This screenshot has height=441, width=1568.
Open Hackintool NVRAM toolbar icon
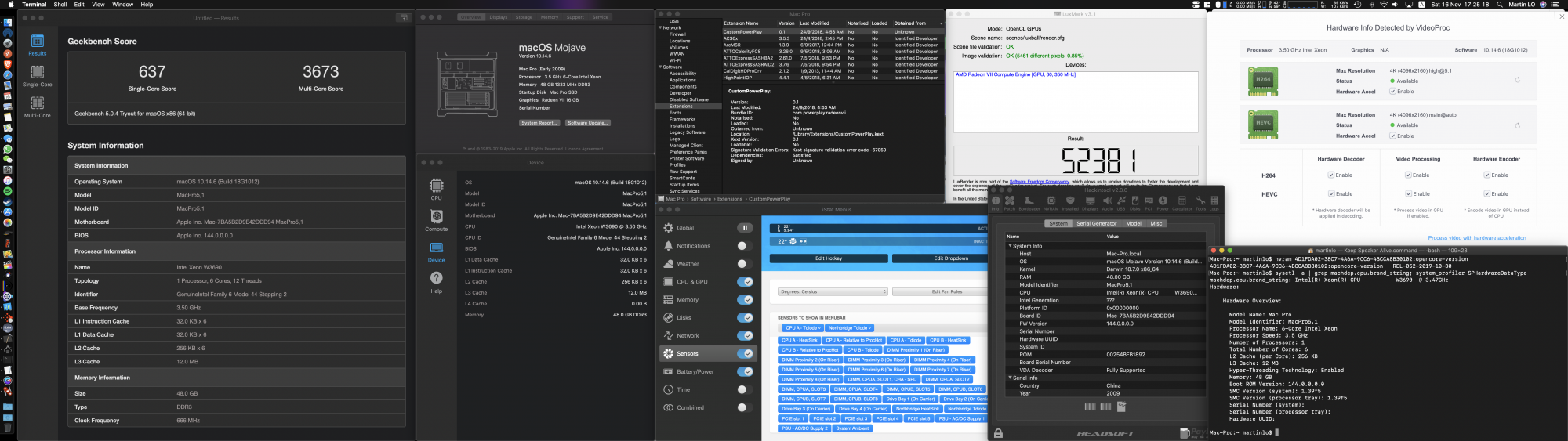click(1051, 204)
